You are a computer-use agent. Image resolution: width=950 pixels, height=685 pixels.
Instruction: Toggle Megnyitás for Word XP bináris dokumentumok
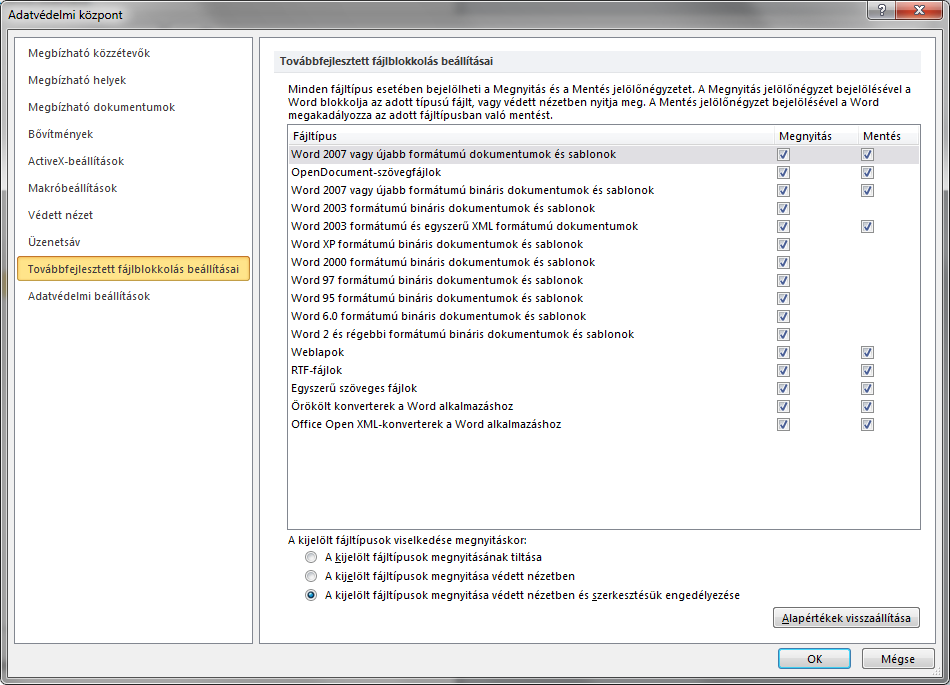pyautogui.click(x=783, y=245)
